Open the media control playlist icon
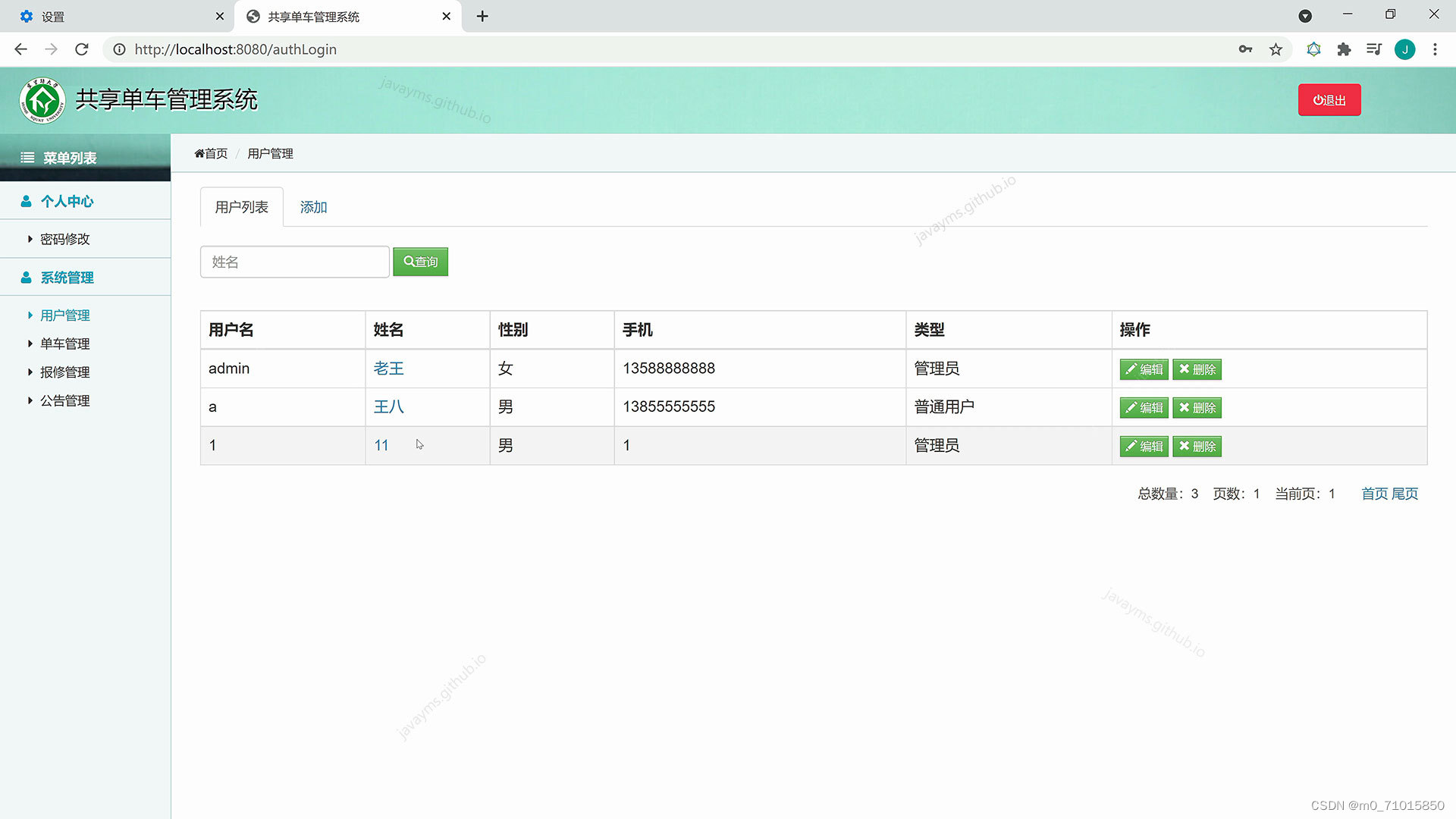This screenshot has height=819, width=1456. (x=1373, y=49)
